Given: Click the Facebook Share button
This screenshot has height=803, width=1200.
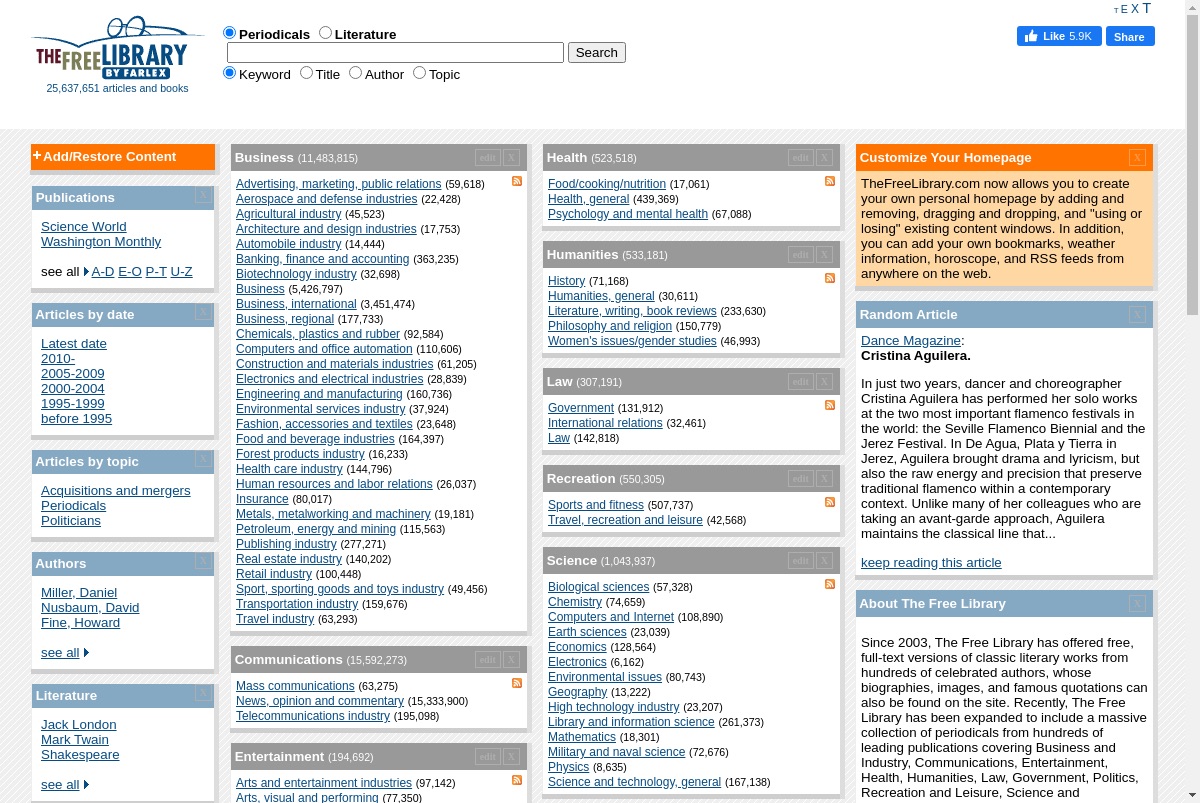Looking at the screenshot, I should pos(1129,36).
